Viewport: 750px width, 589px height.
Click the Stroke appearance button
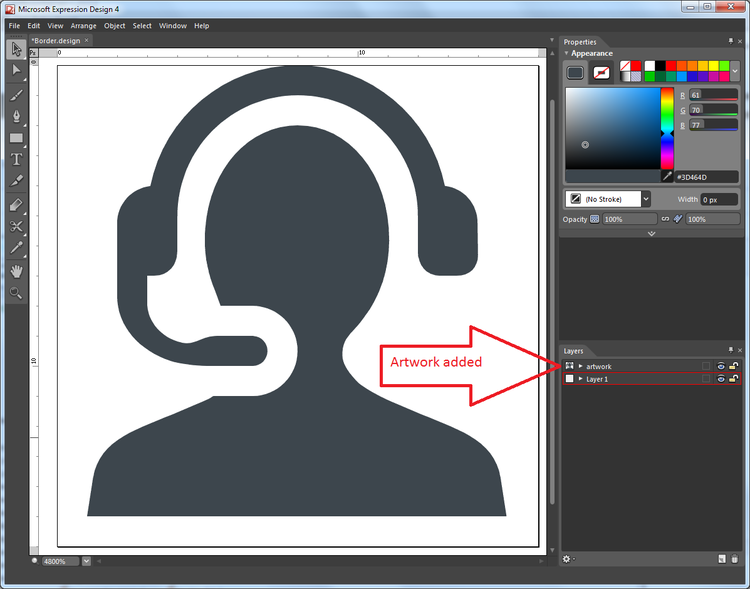[x=601, y=72]
